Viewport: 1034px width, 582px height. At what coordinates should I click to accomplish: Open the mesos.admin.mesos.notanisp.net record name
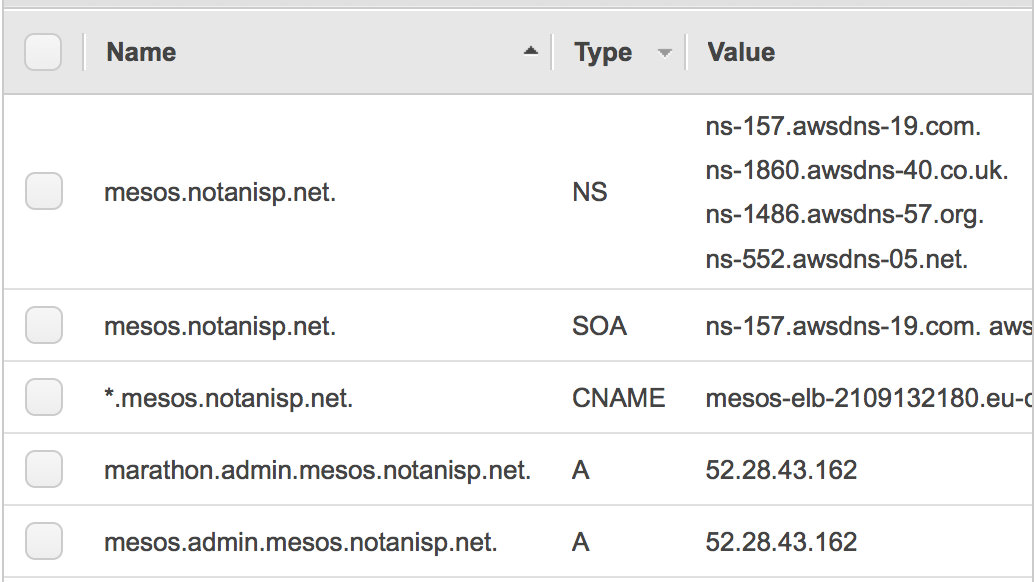click(x=301, y=542)
